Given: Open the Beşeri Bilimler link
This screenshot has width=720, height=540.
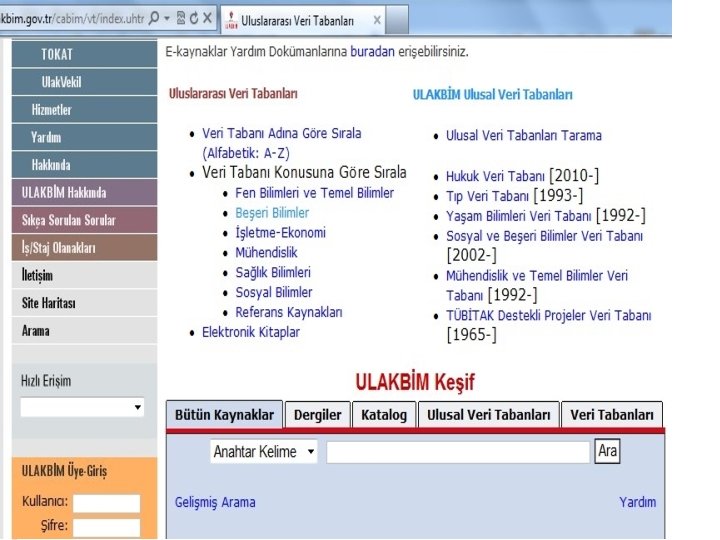Looking at the screenshot, I should 272,213.
